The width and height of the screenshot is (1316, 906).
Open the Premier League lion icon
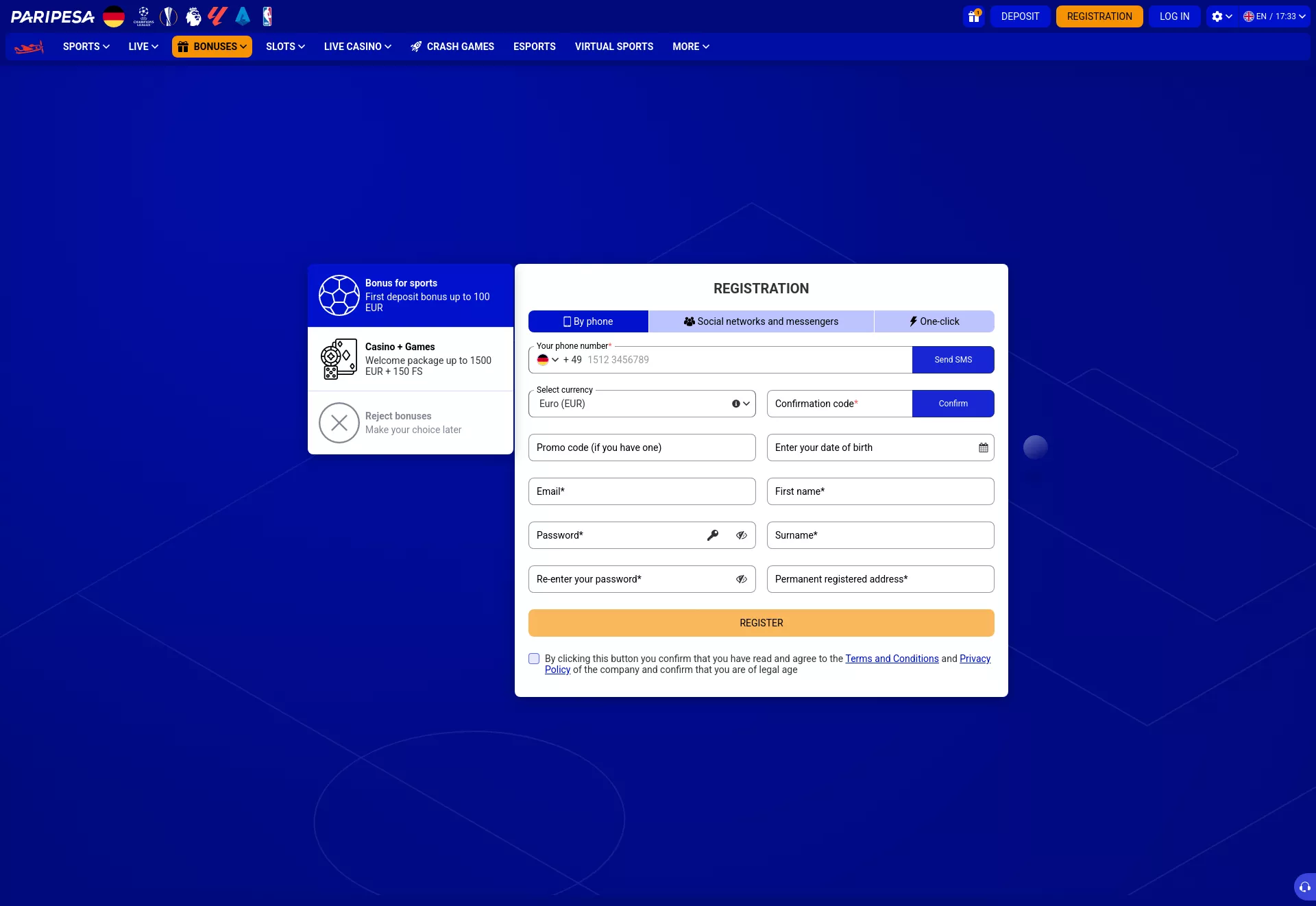[x=194, y=16]
